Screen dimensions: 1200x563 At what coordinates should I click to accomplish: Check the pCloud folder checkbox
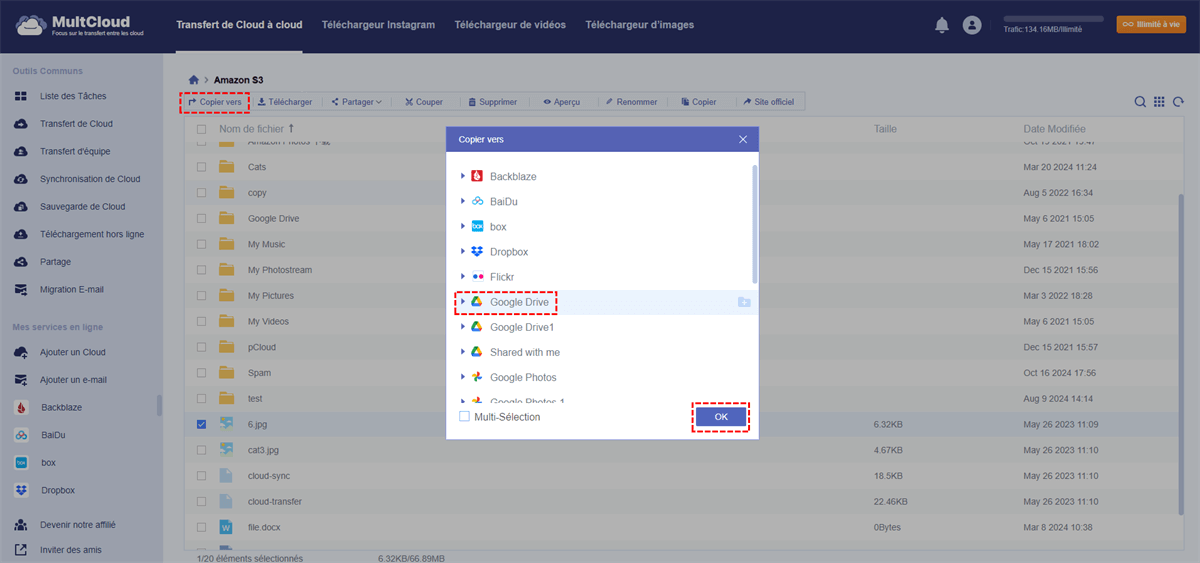(x=202, y=347)
